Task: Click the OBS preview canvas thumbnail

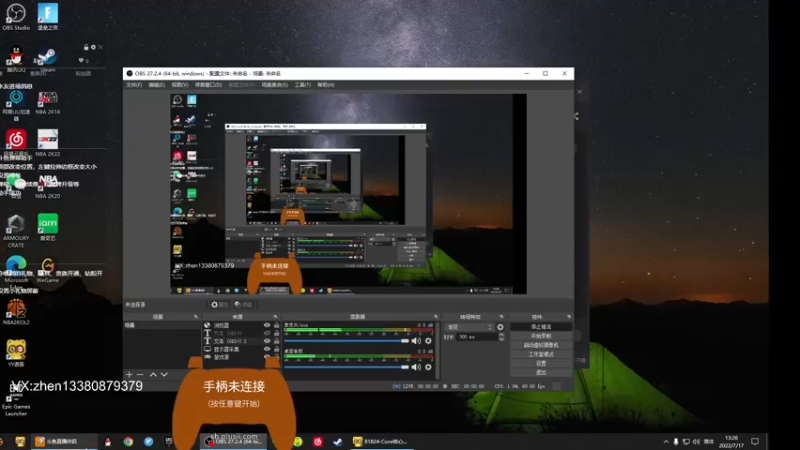Action: point(348,194)
